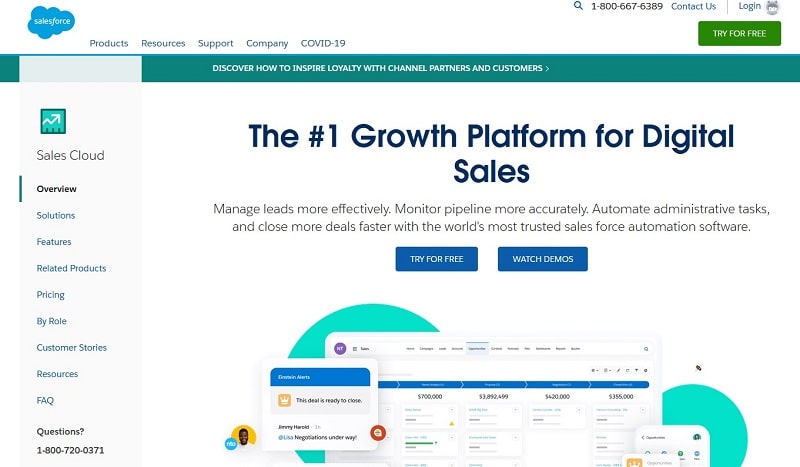Click the $355,000 pipeline value
The image size is (800, 467).
[621, 397]
